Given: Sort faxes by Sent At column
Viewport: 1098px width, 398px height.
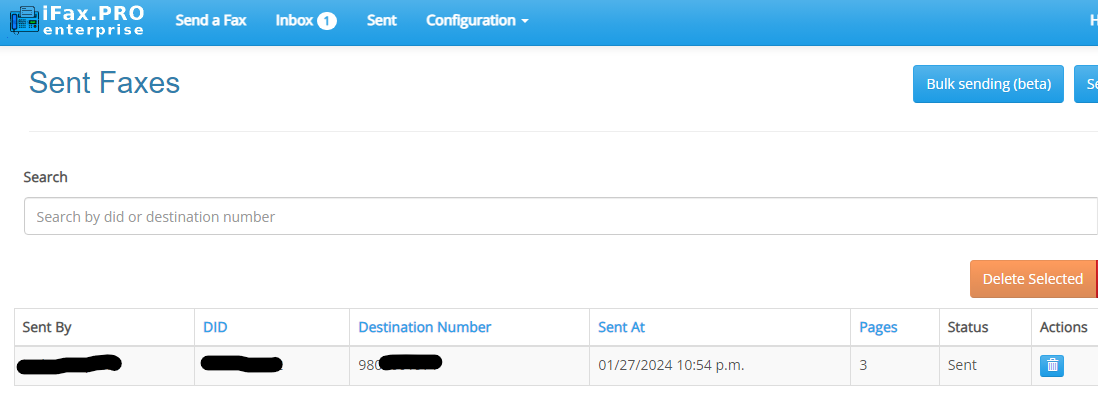Looking at the screenshot, I should click(621, 327).
